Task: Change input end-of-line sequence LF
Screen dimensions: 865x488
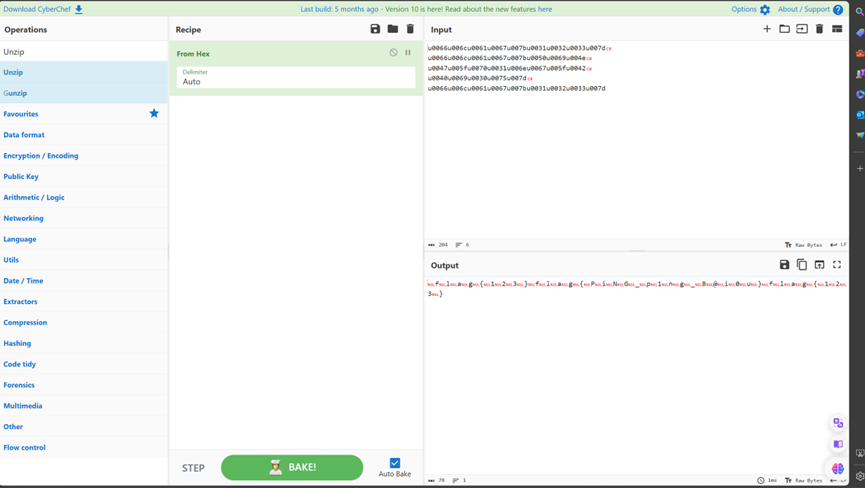Action: click(839, 245)
